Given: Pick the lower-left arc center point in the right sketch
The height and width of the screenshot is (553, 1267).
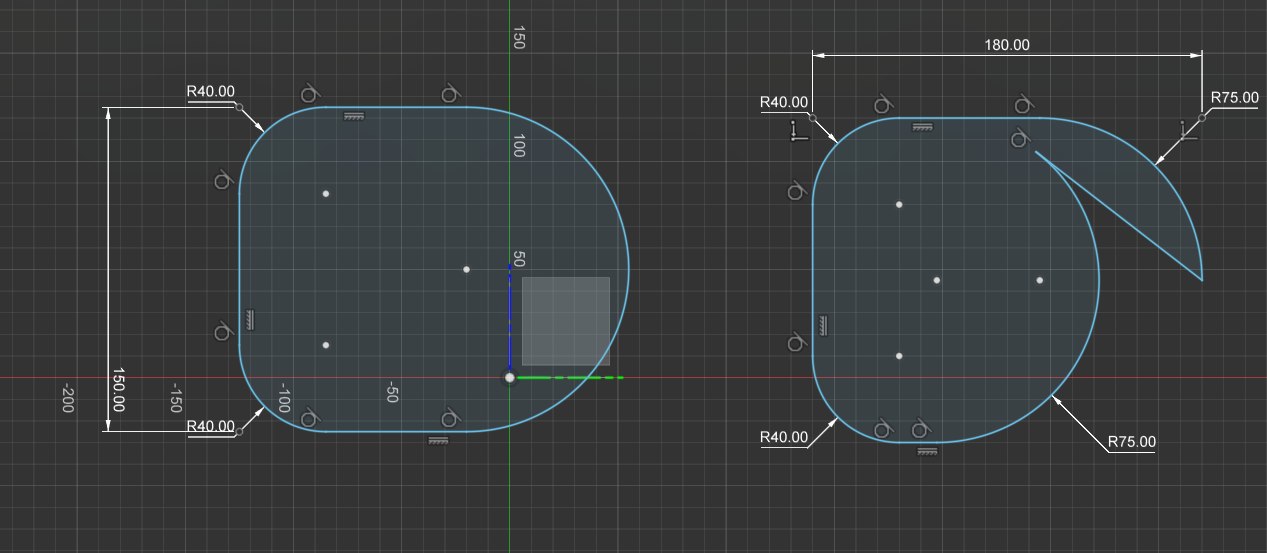Looking at the screenshot, I should [899, 356].
